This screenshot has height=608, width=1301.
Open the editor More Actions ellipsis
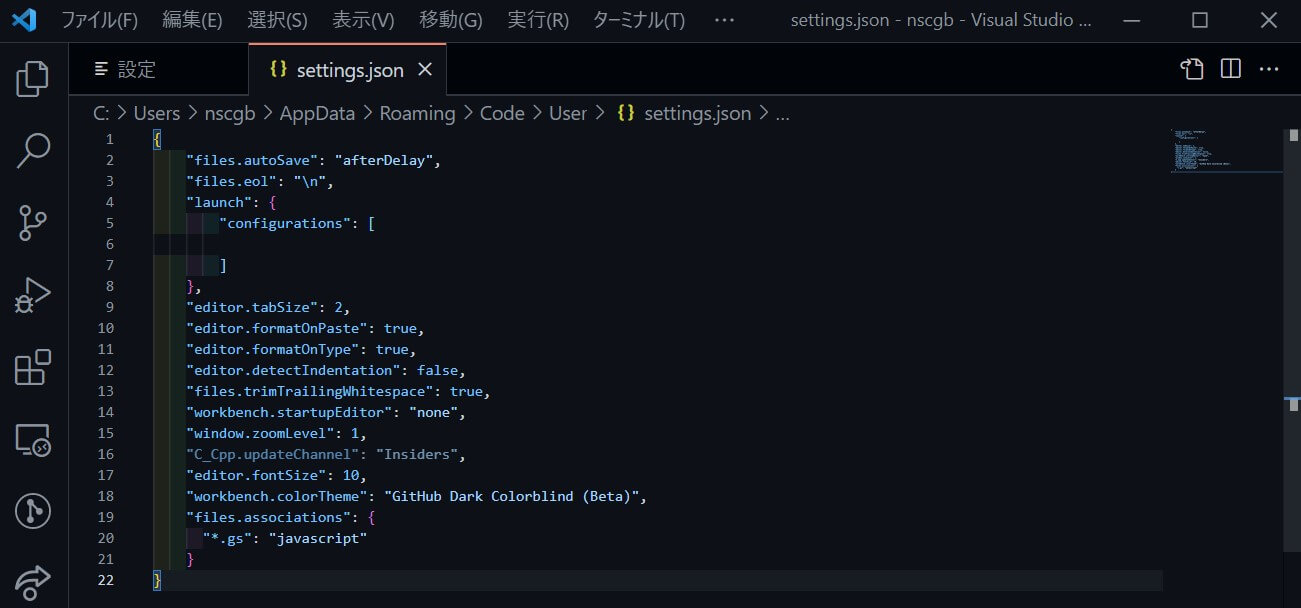[x=1269, y=69]
